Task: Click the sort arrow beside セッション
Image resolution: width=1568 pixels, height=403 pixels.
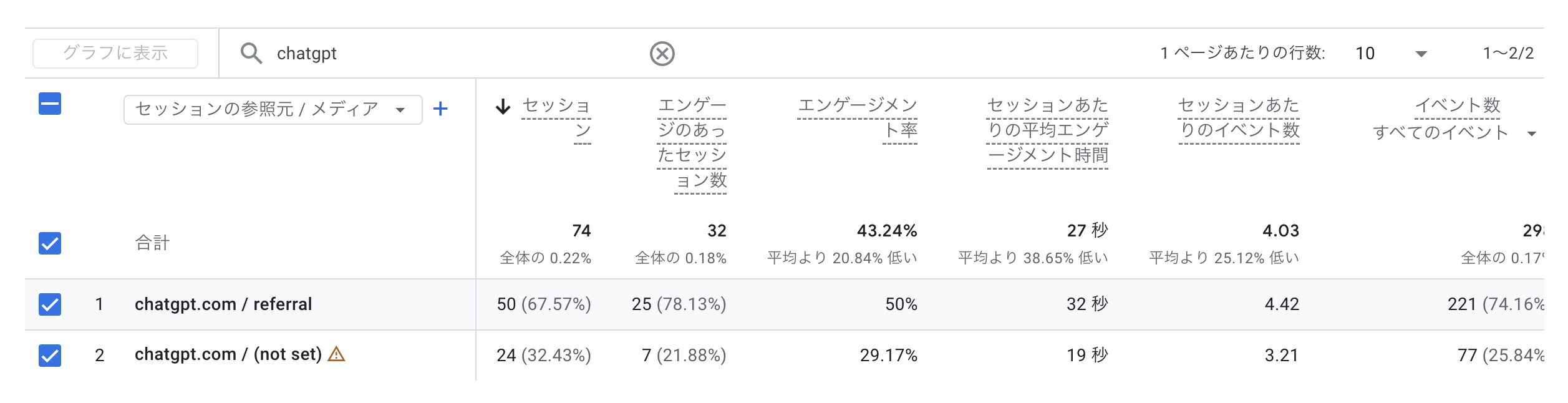Action: [503, 107]
